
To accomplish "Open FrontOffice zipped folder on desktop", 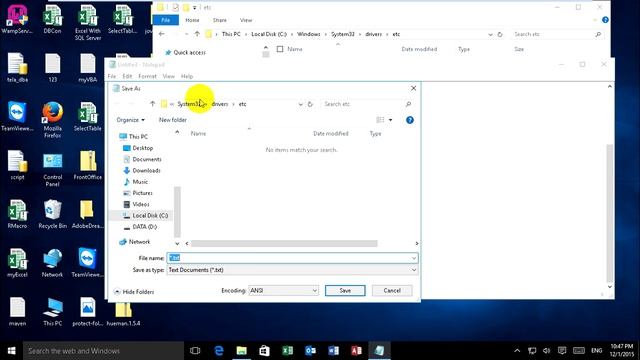I will coord(87,165).
